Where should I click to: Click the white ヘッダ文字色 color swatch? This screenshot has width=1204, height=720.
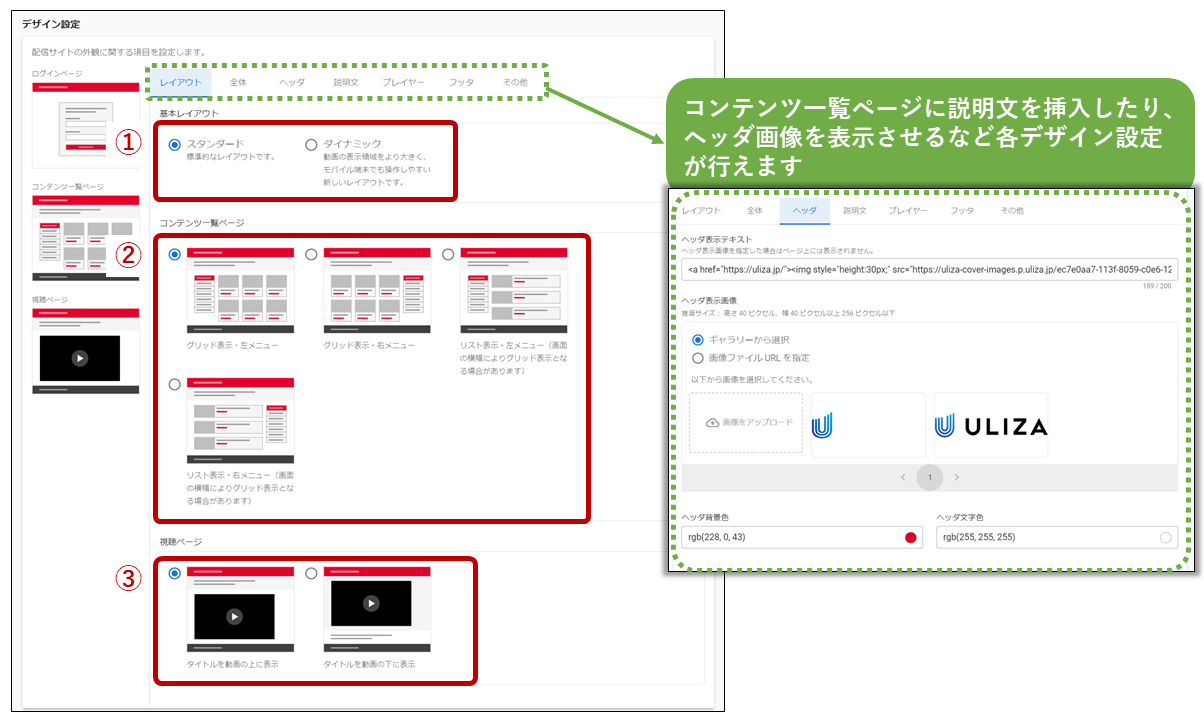pyautogui.click(x=1165, y=538)
